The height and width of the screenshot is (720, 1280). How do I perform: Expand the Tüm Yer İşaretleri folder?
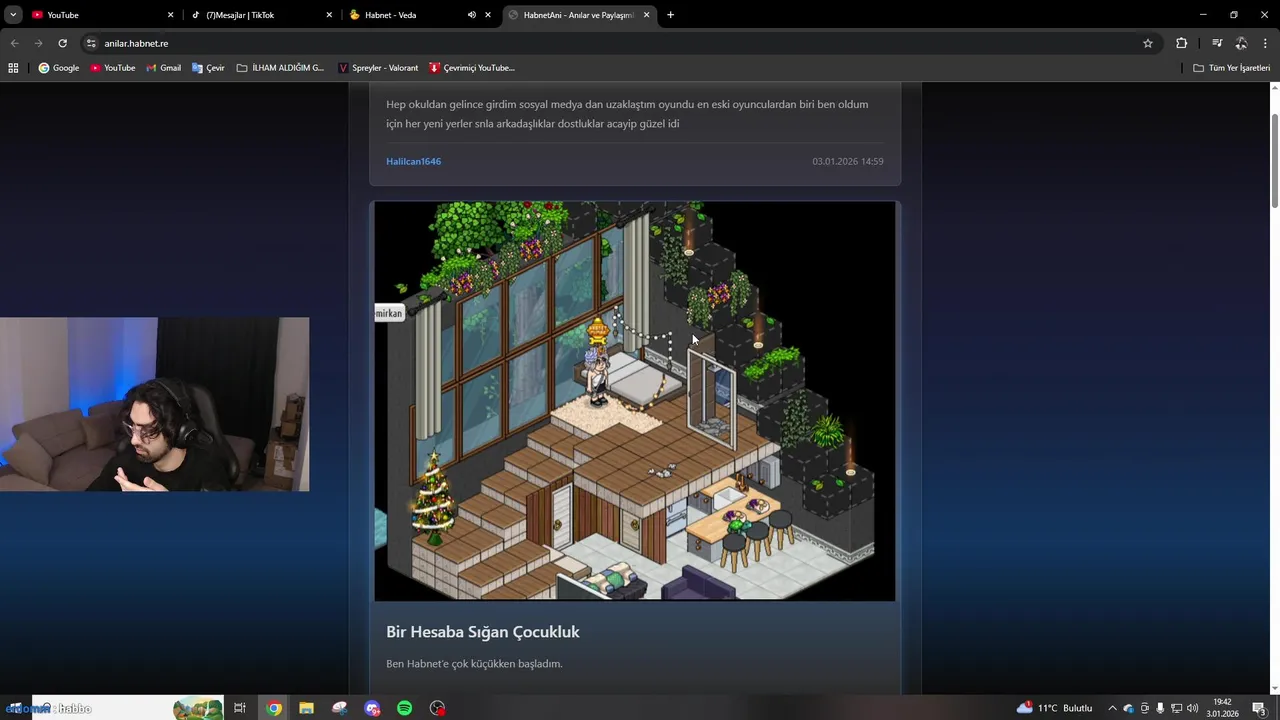(1232, 68)
